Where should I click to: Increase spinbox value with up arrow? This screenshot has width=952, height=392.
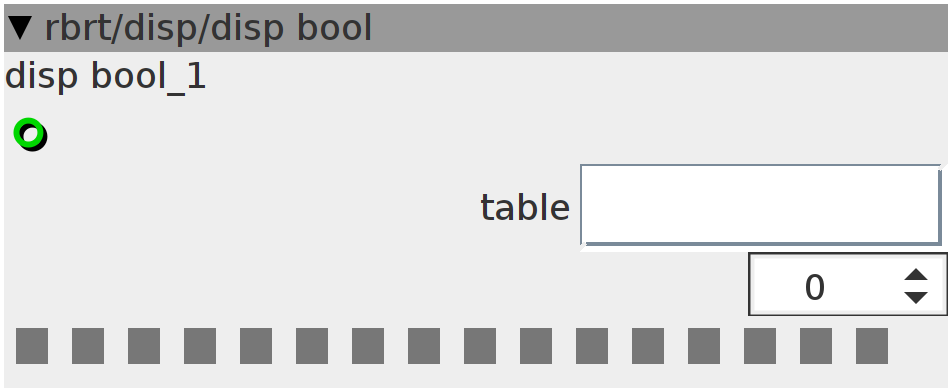916,275
